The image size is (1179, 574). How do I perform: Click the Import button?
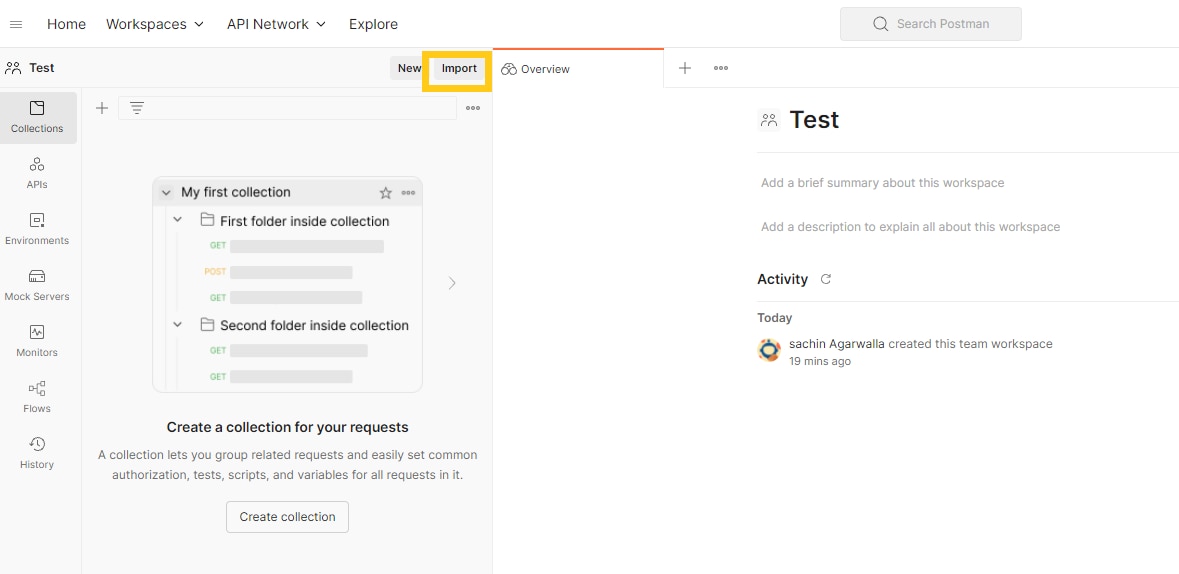(459, 68)
